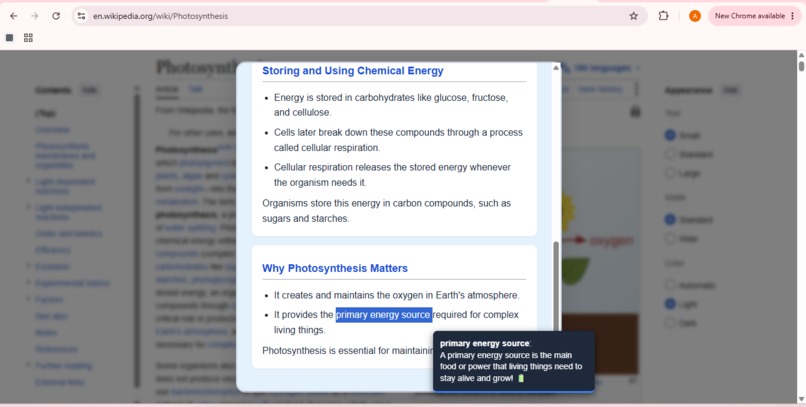Click the Contents sidebar scrollbar
Viewport: 806px width, 407px height.
(x=137, y=242)
